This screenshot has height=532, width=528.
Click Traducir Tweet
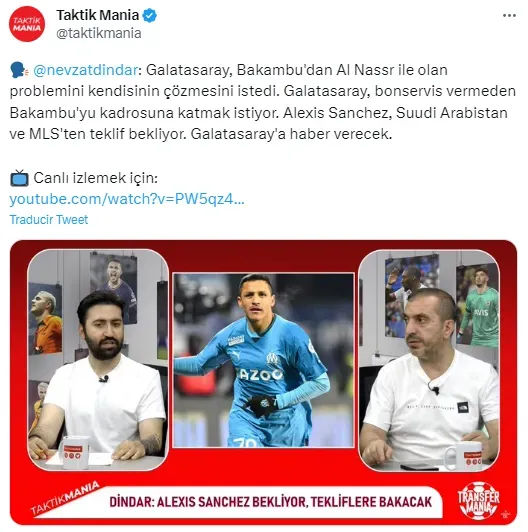[x=49, y=220]
